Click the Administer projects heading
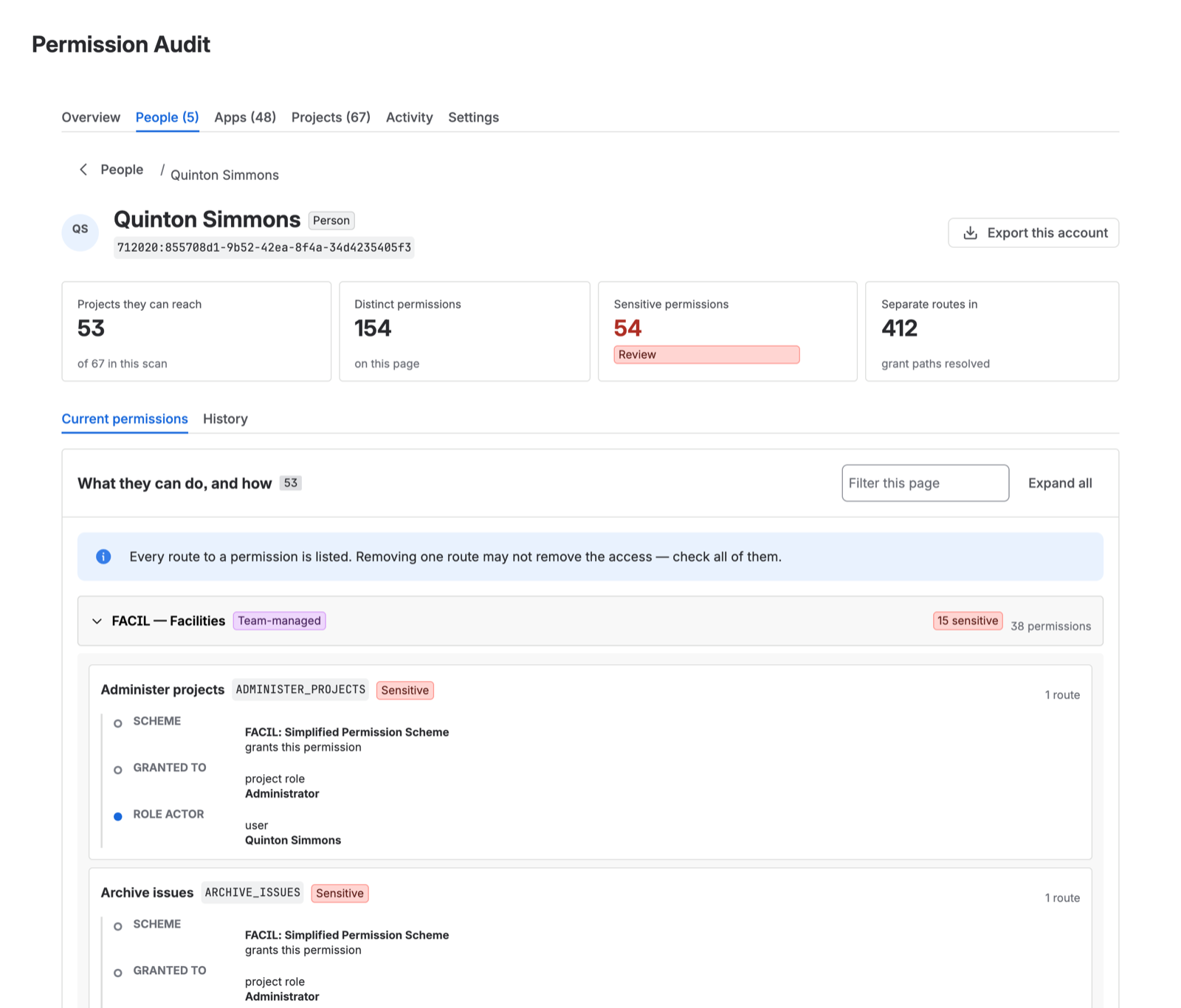 pos(162,690)
